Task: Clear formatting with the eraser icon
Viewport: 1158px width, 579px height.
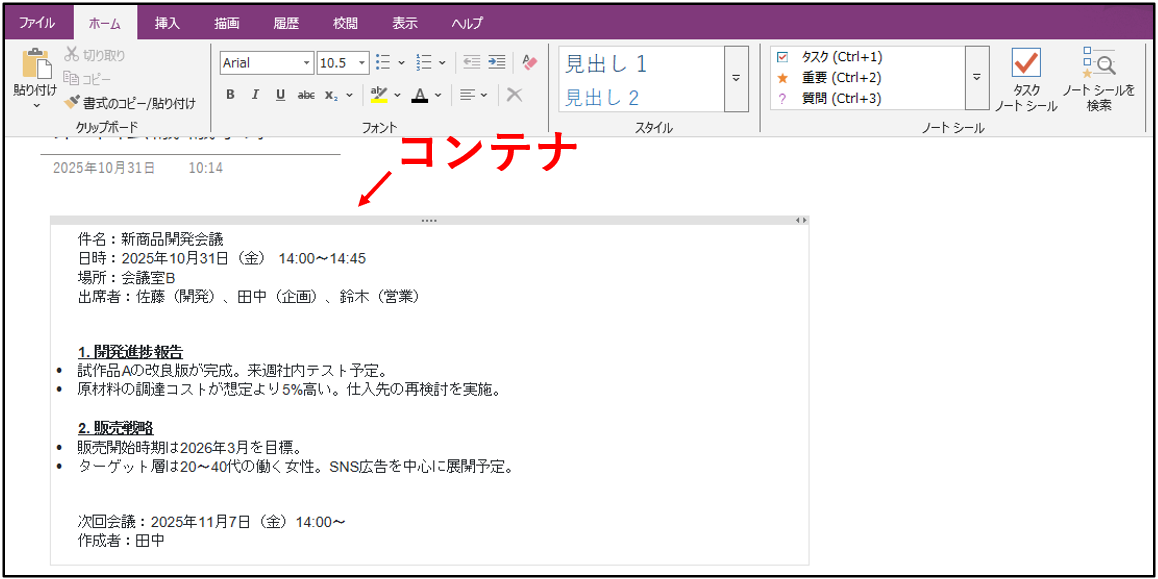Action: pos(513,95)
